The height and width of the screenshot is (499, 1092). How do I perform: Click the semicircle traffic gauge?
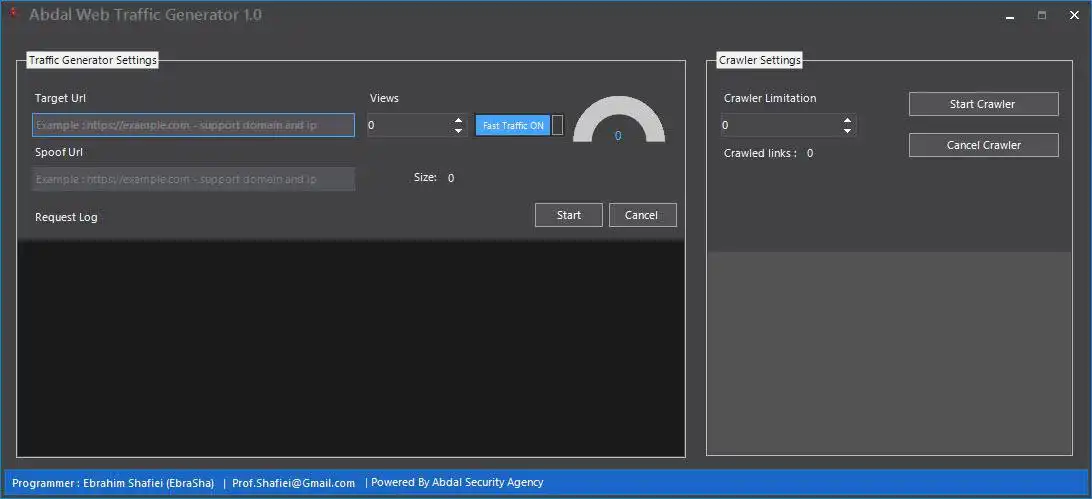pos(618,120)
